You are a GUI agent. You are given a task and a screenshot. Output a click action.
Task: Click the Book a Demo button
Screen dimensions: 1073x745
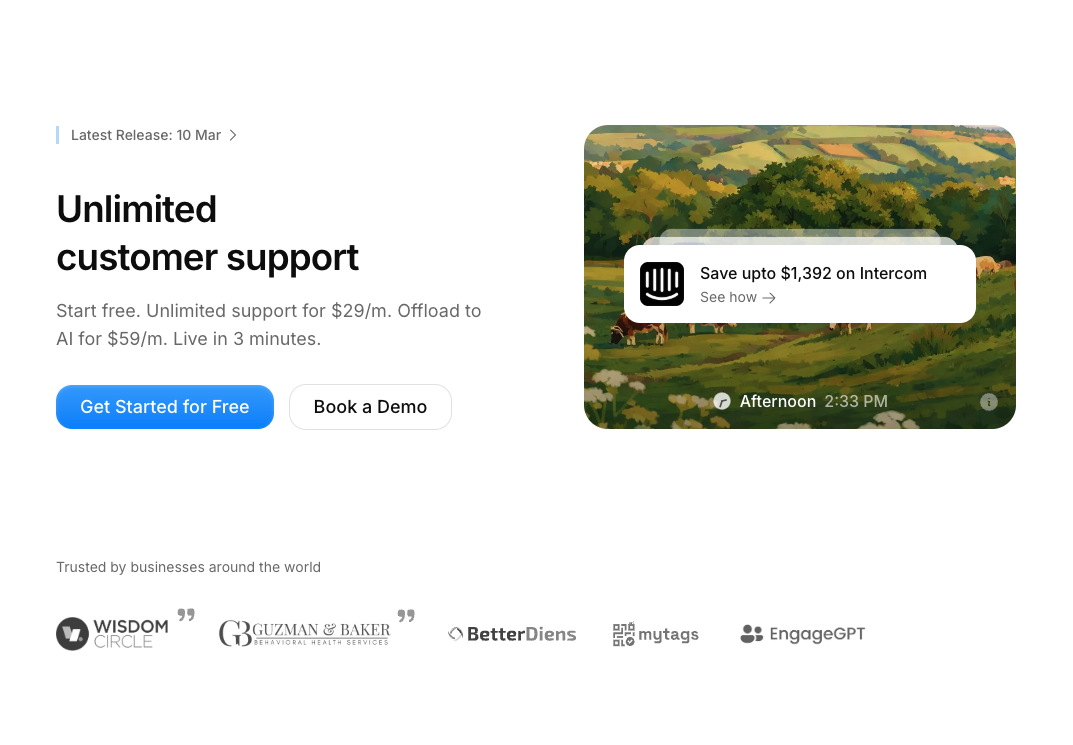pos(370,407)
